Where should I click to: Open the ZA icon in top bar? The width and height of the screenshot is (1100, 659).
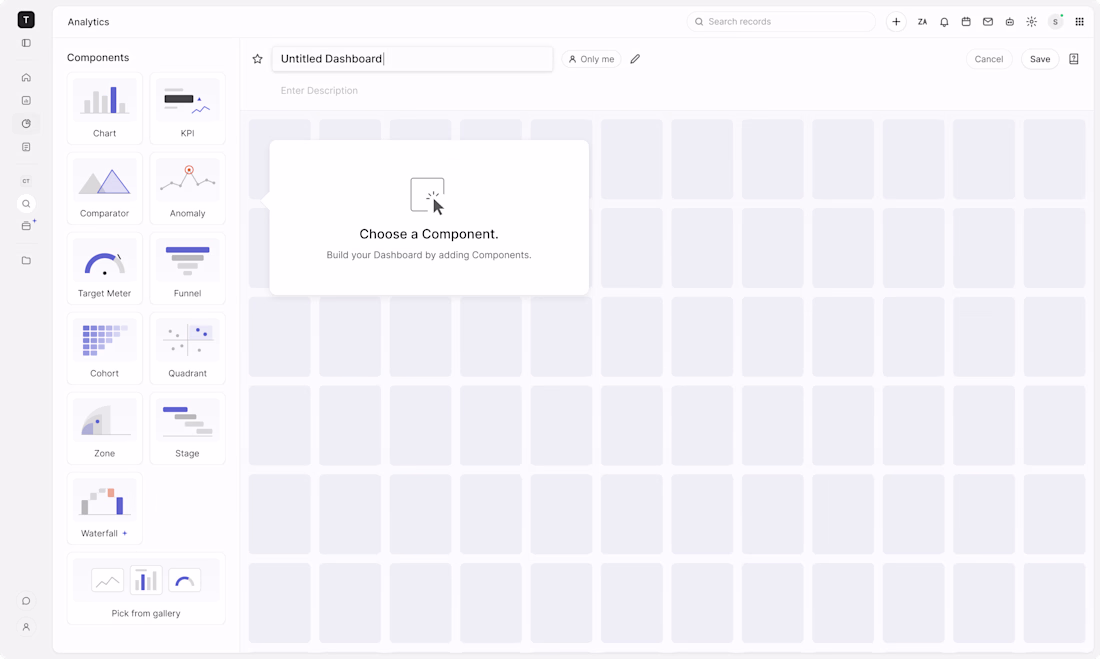pos(923,22)
